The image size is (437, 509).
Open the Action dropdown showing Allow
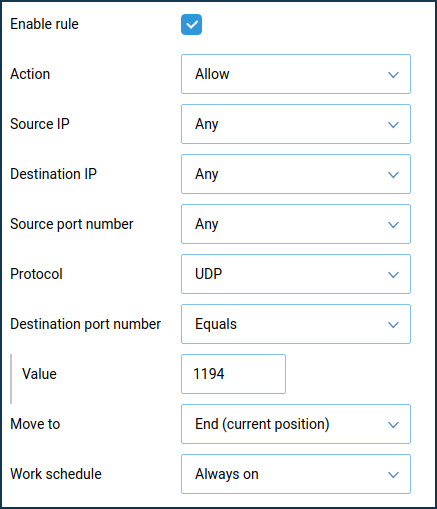tap(296, 74)
